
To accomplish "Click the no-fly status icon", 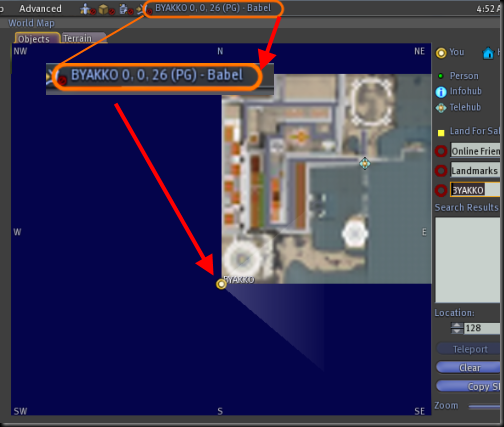I will pos(87,9).
